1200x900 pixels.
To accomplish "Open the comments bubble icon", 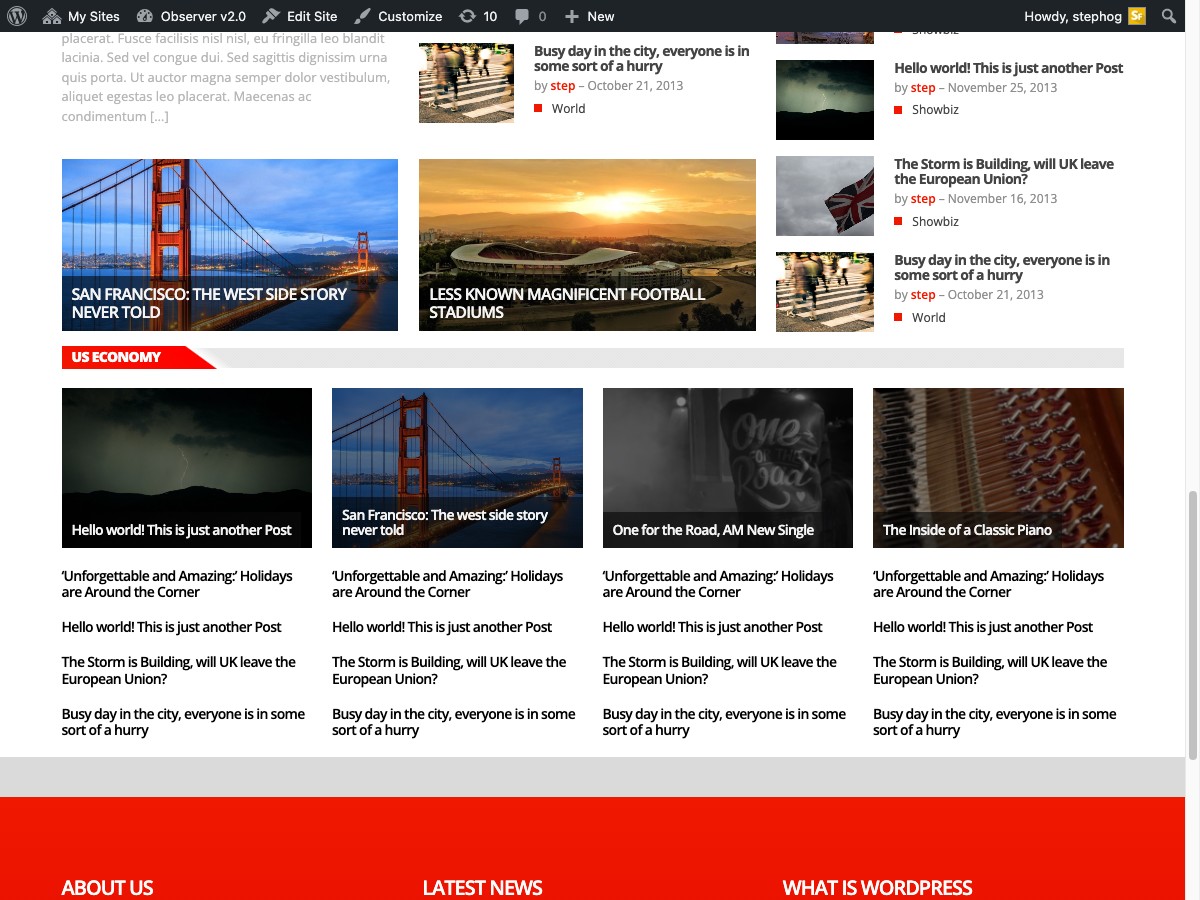I will tap(530, 16).
